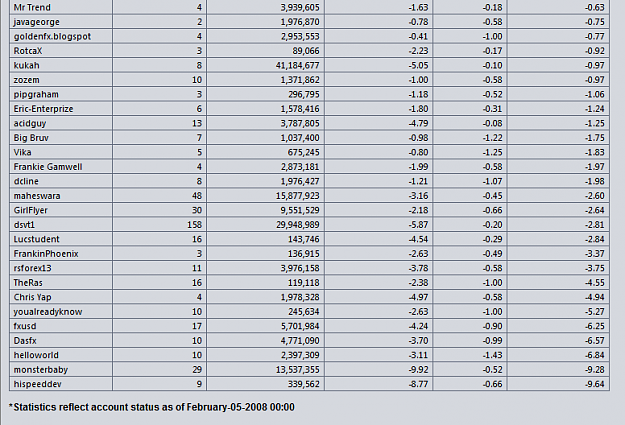
Task: Select -1.43 in the helloworld row
Action: 493,355
